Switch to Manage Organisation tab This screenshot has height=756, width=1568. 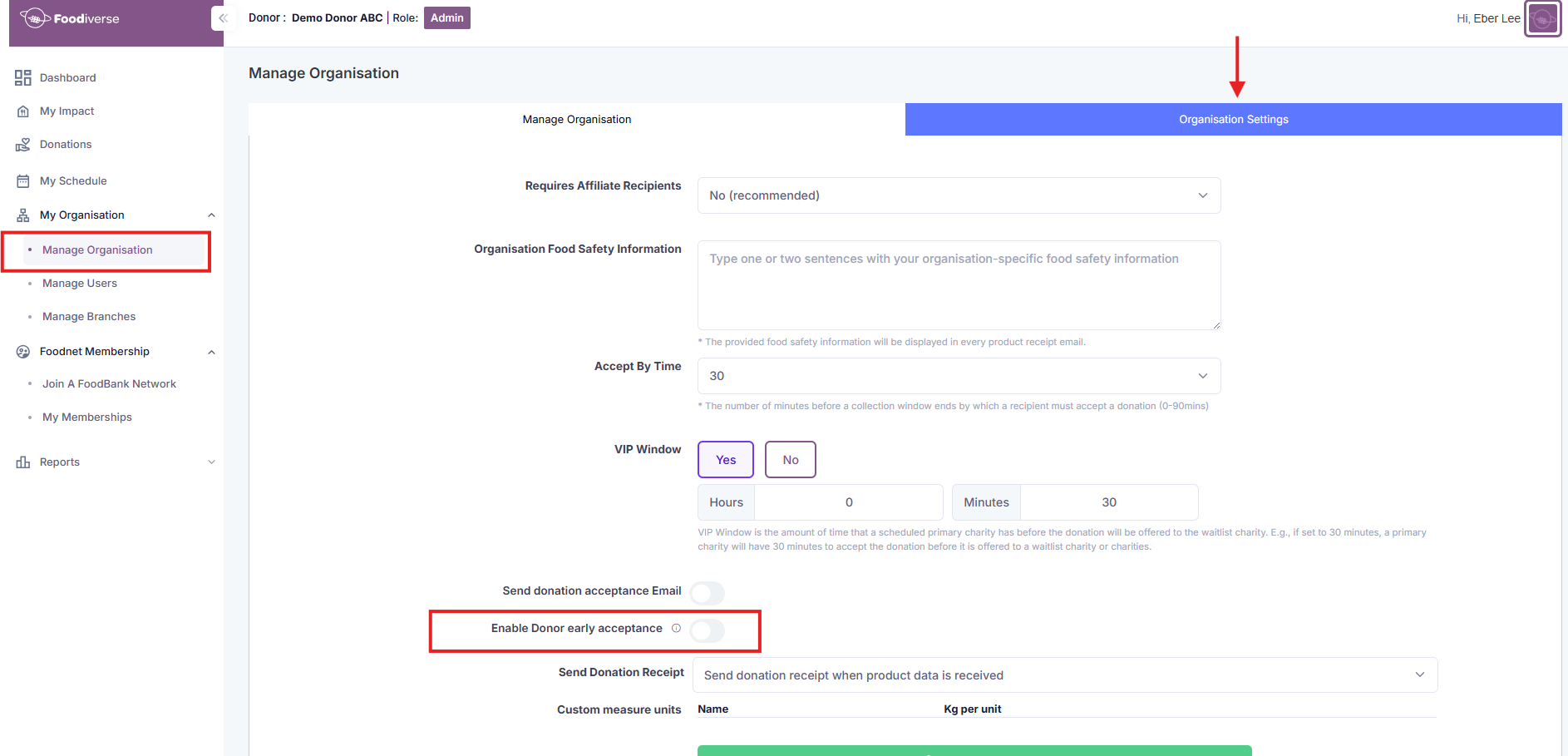pos(576,120)
